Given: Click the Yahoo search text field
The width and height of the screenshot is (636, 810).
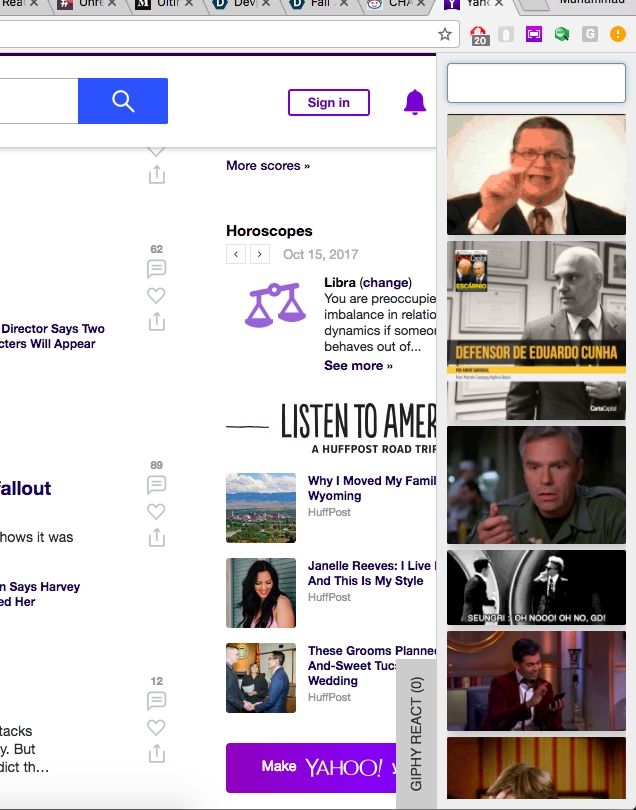Looking at the screenshot, I should pyautogui.click(x=39, y=101).
